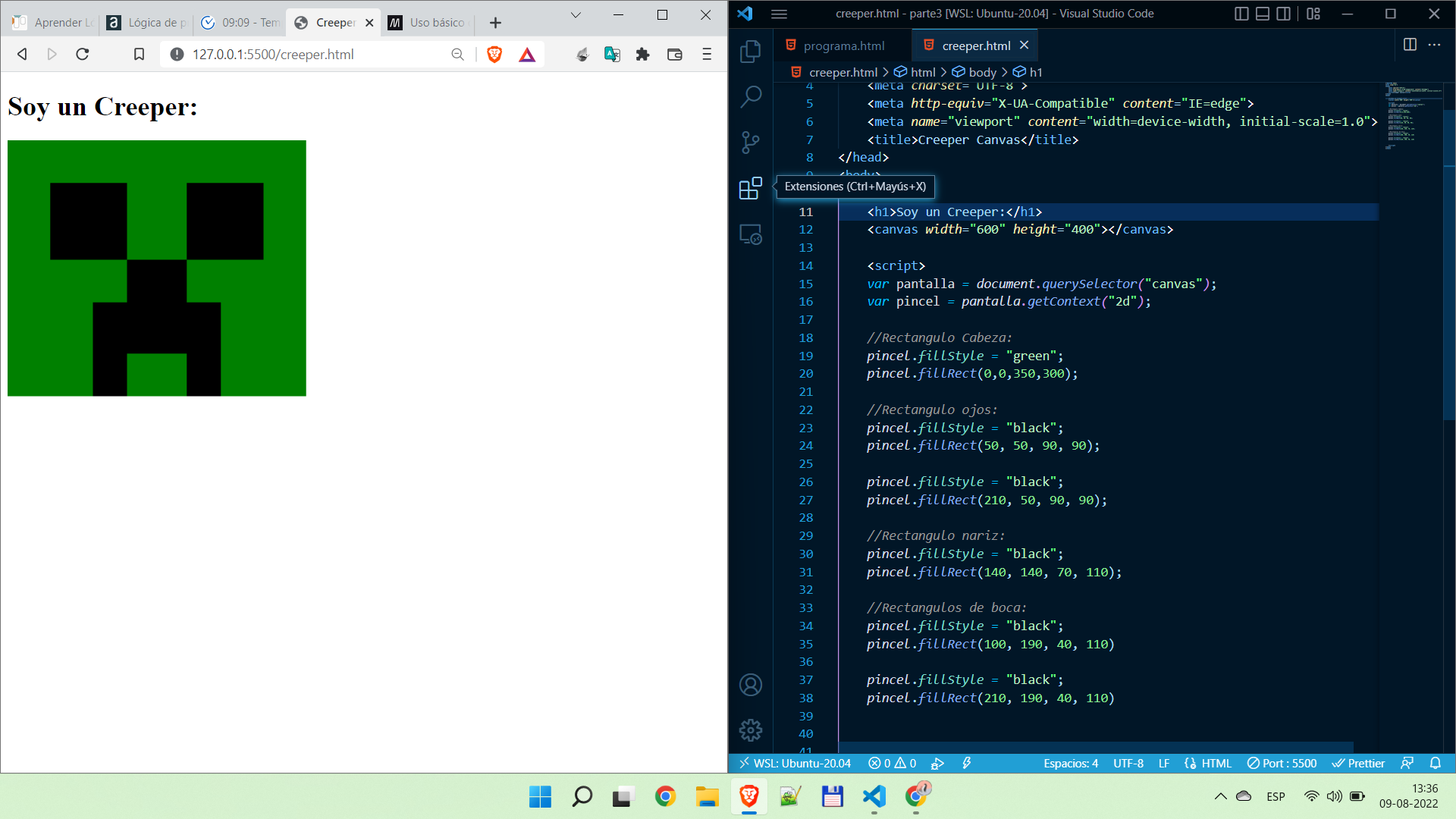Go back in Brave browser
The height and width of the screenshot is (819, 1456).
[22, 54]
